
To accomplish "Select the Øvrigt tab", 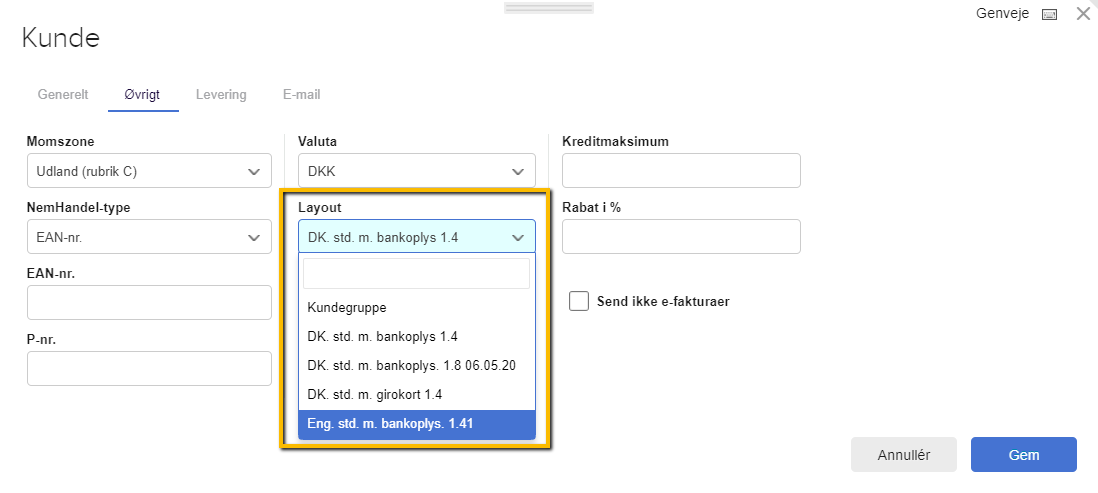I will click(142, 95).
